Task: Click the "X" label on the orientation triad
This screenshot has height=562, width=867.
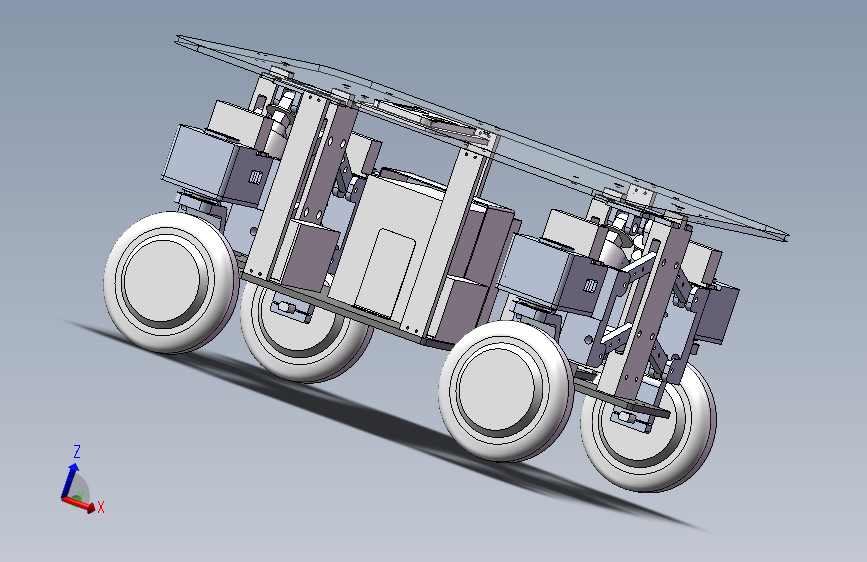Action: pos(101,507)
